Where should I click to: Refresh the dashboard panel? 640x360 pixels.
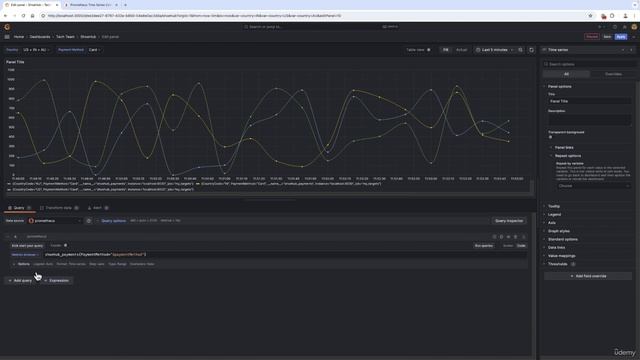pyautogui.click(x=531, y=50)
